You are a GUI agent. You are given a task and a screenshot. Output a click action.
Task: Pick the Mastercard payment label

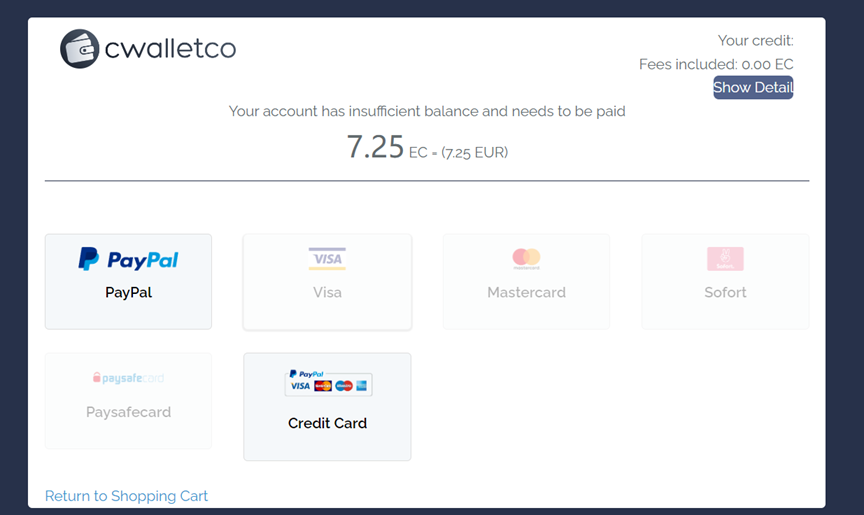[526, 293]
